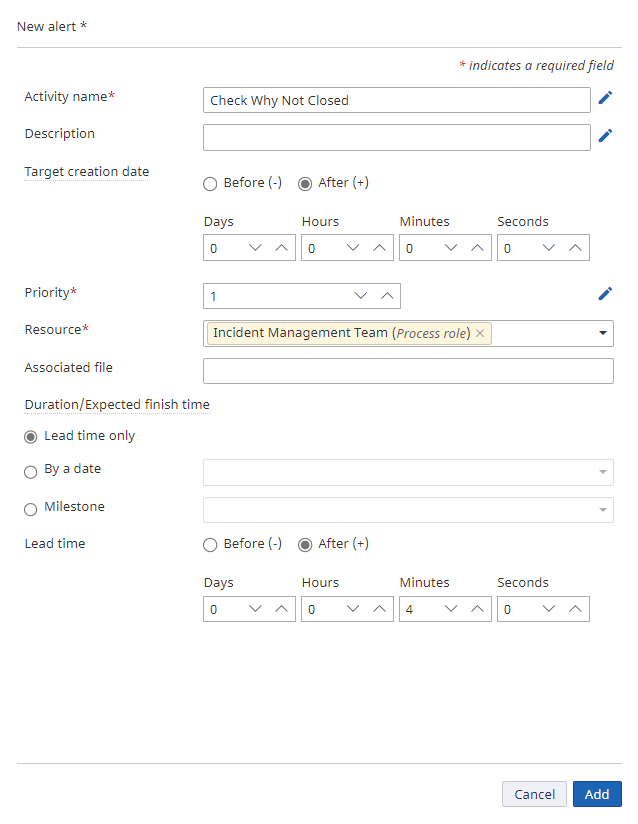Select the Before (-) option for Target creation date
This screenshot has height=824, width=638.
(210, 183)
